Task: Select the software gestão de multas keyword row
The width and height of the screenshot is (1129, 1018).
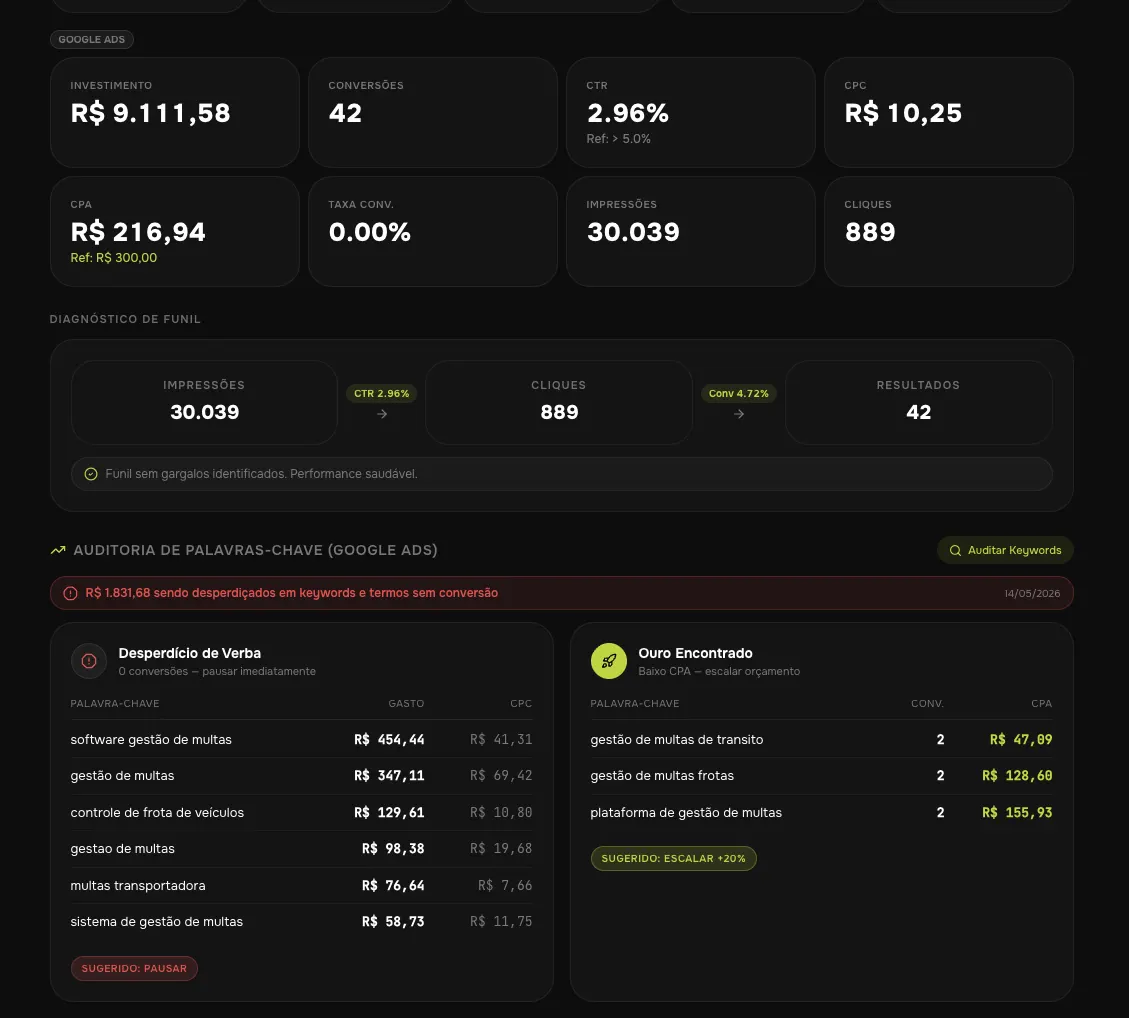Action: point(301,739)
